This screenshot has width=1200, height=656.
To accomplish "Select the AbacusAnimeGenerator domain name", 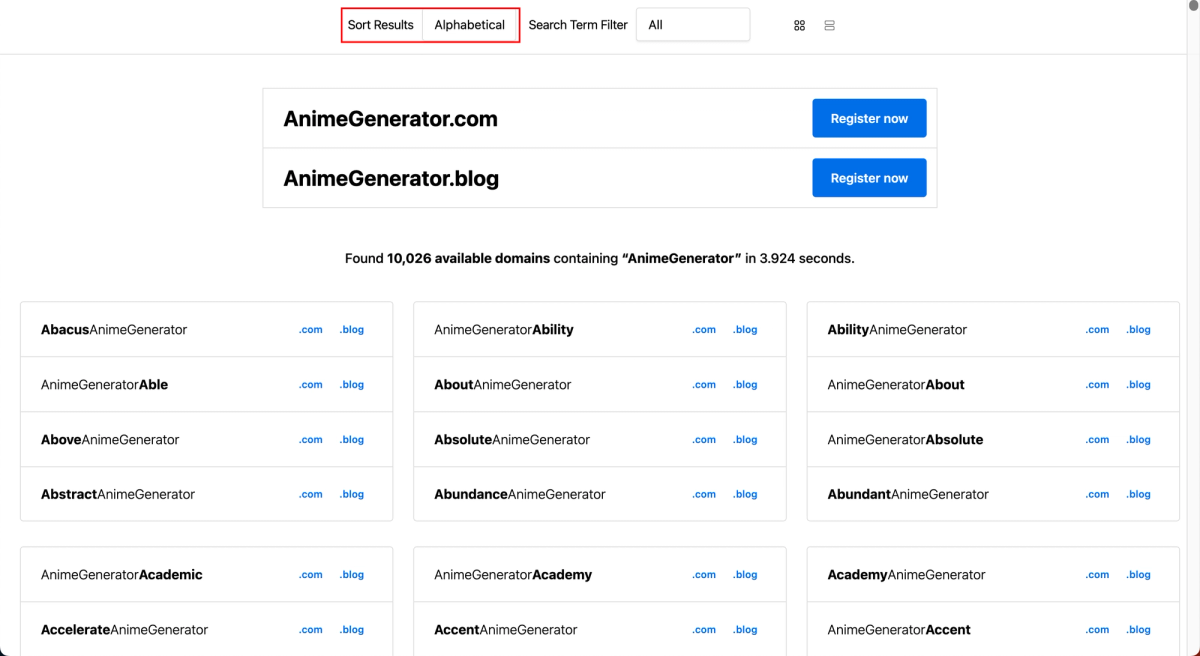I will pyautogui.click(x=114, y=330).
